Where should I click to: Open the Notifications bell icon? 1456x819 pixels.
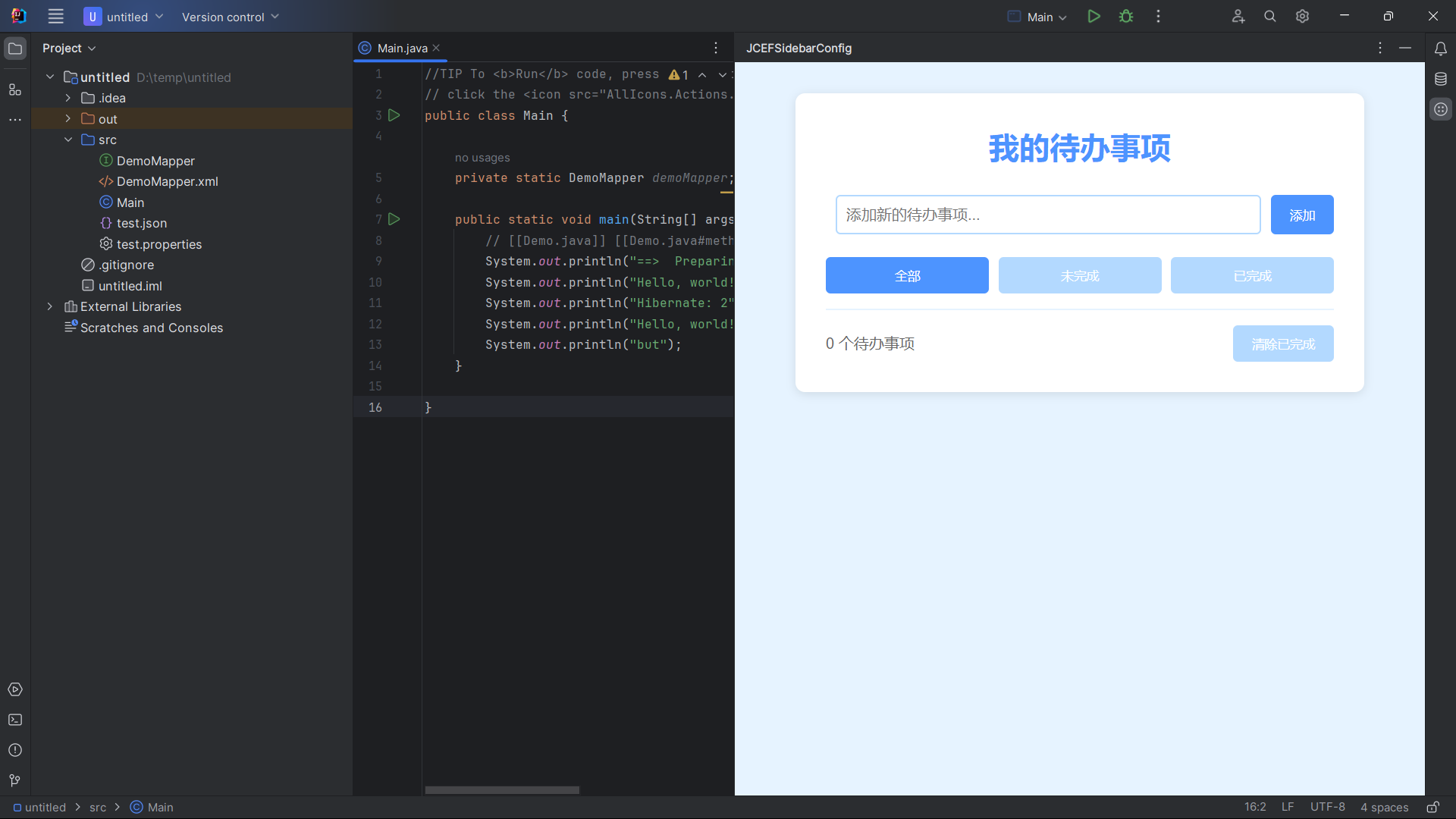click(x=1441, y=49)
